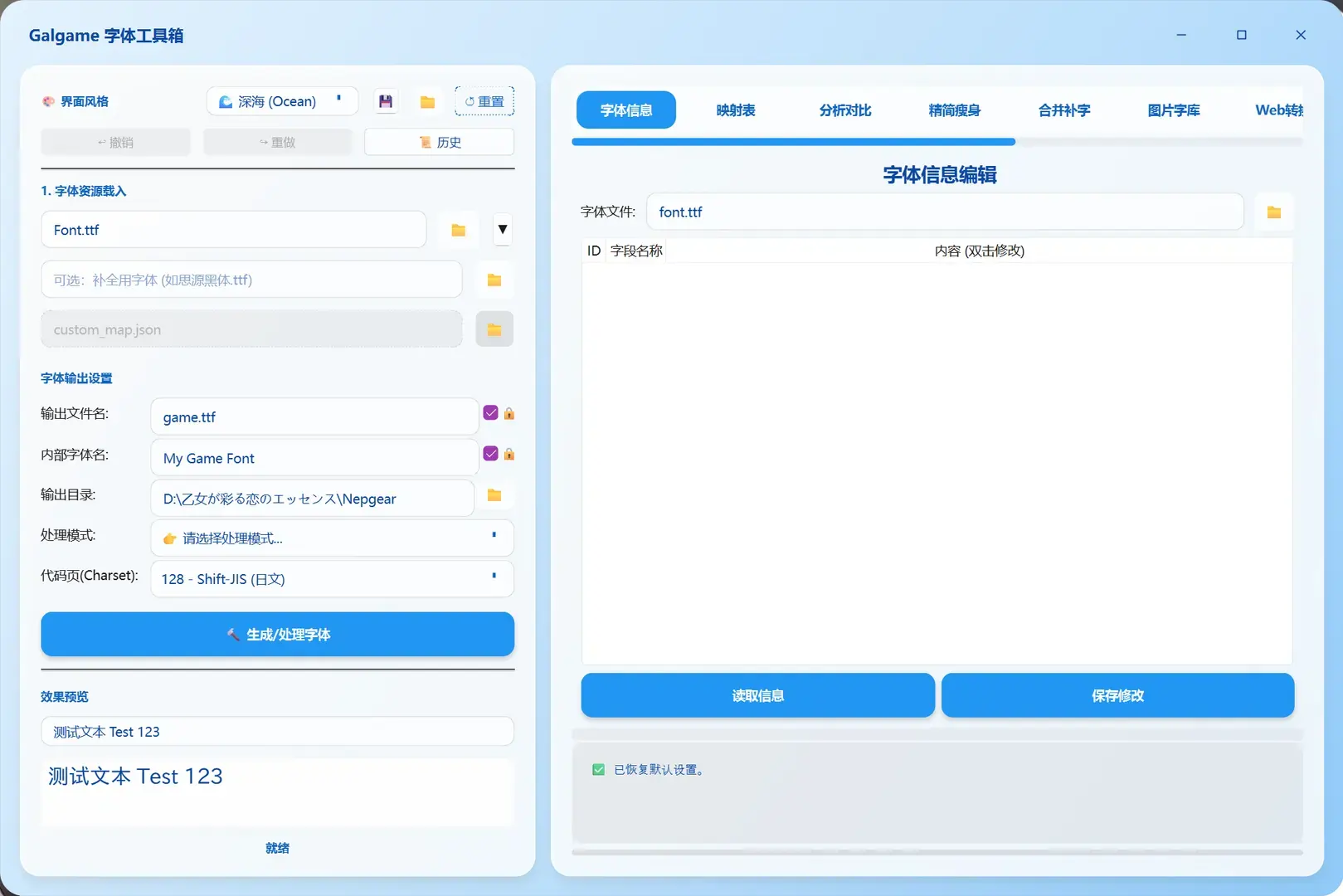Click lock icon next to internal font name

click(509, 454)
